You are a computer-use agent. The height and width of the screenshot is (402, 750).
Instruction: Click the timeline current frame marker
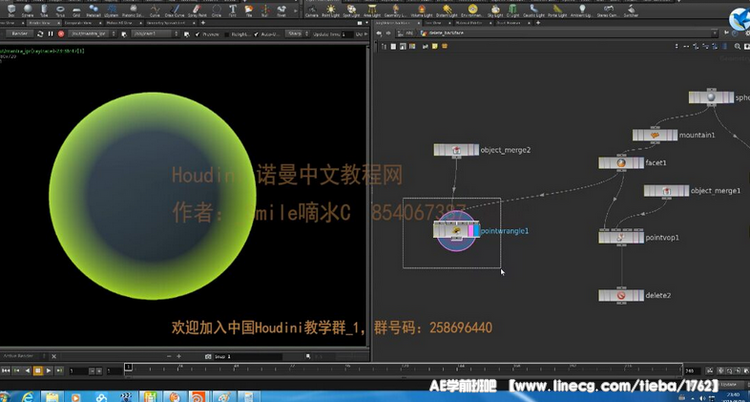click(x=128, y=367)
